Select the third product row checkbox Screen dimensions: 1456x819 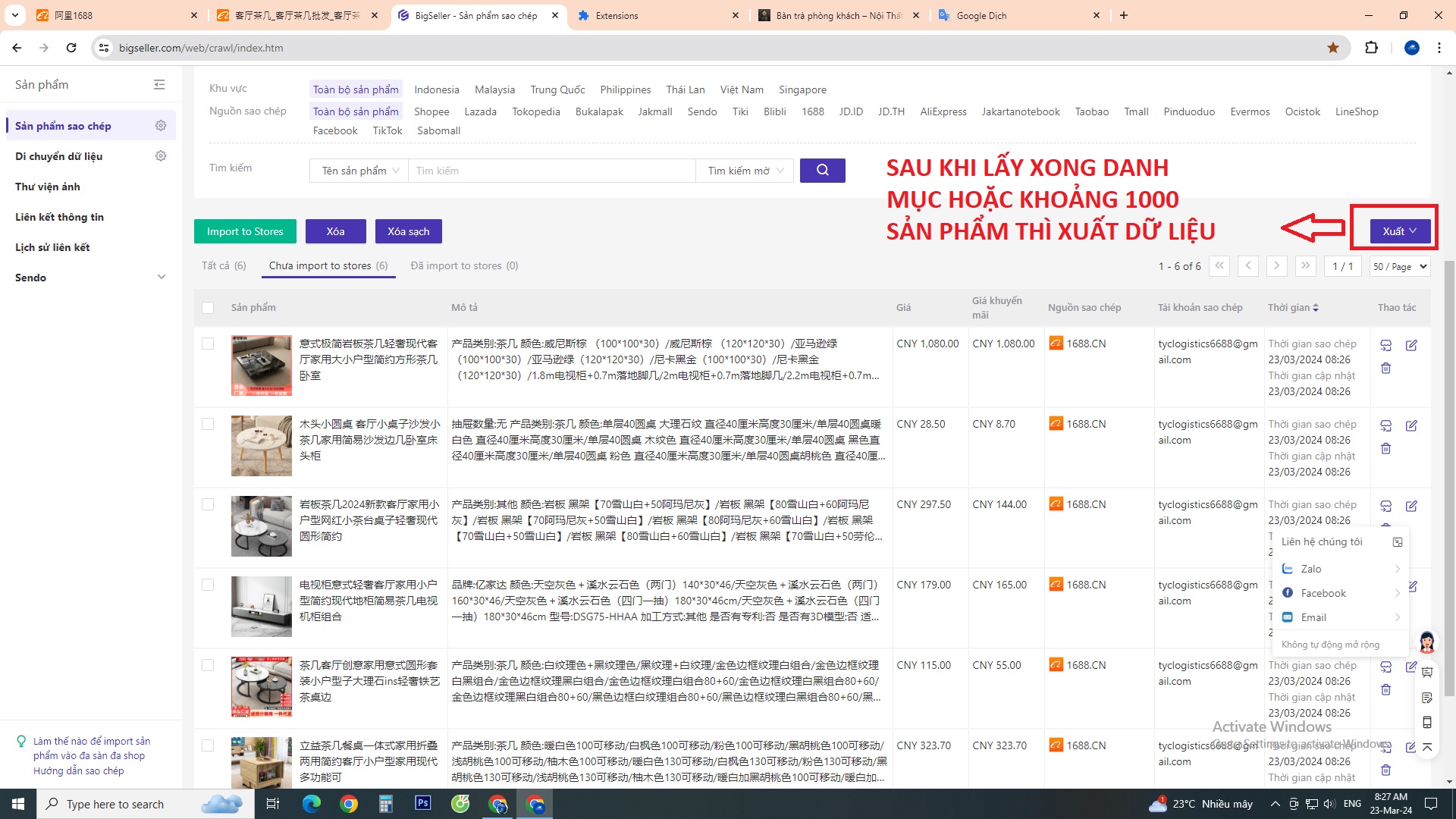208,504
